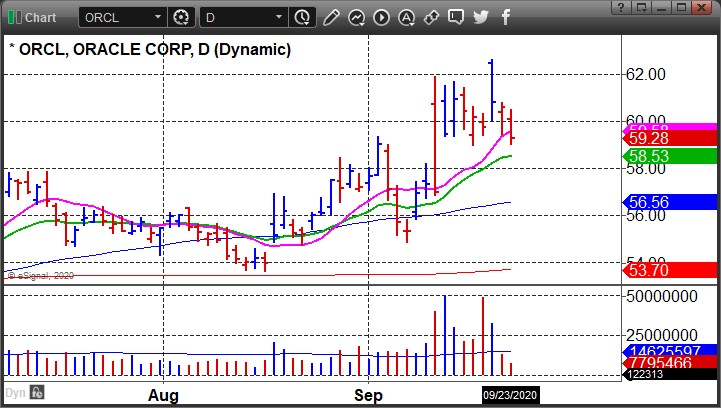Viewport: 721px width, 408px height.
Task: Click the blue 14625597 volume label
Action: [x=670, y=350]
